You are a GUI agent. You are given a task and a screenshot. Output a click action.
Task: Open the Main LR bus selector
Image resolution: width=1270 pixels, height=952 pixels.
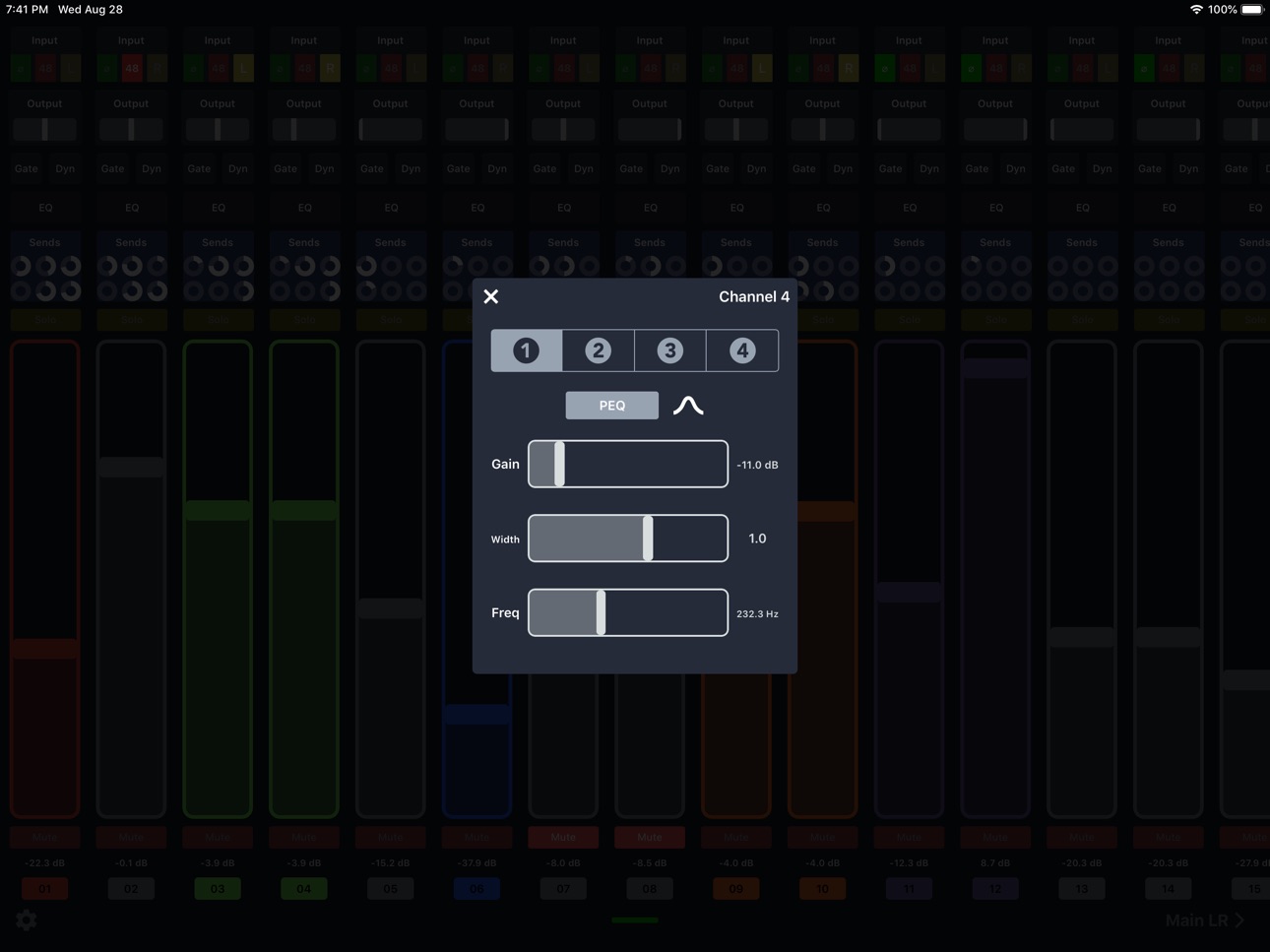click(1205, 920)
